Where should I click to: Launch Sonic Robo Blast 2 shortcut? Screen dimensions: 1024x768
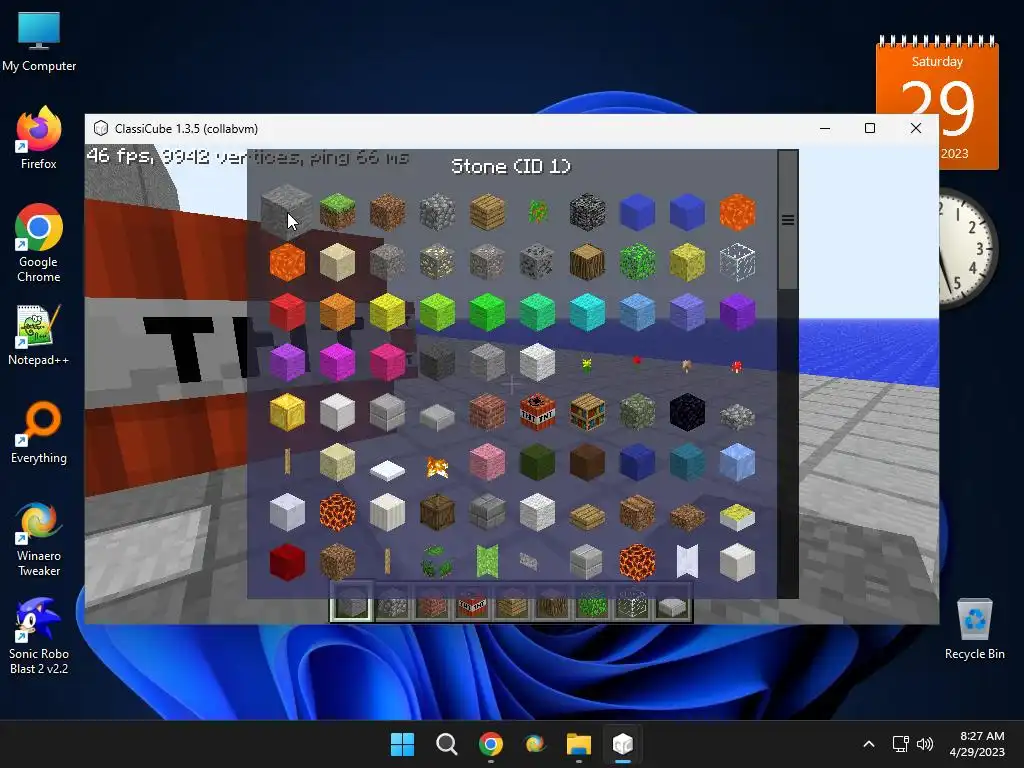39,636
